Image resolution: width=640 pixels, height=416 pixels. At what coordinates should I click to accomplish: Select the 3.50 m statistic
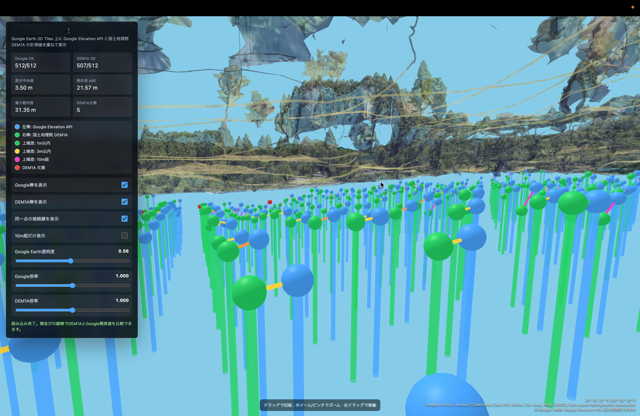[24, 88]
